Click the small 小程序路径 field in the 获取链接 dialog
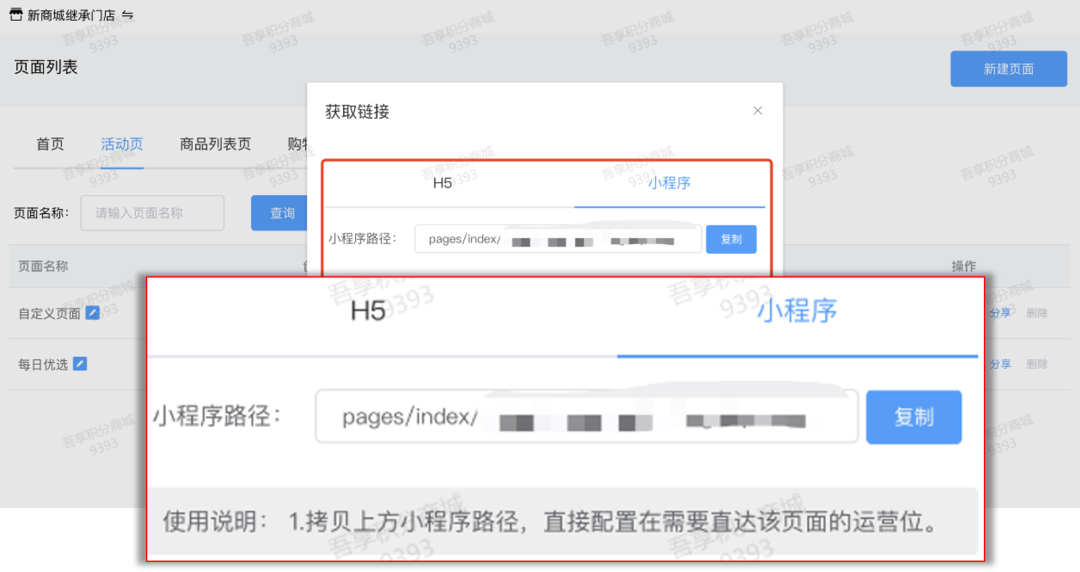The width and height of the screenshot is (1080, 572). 558,239
